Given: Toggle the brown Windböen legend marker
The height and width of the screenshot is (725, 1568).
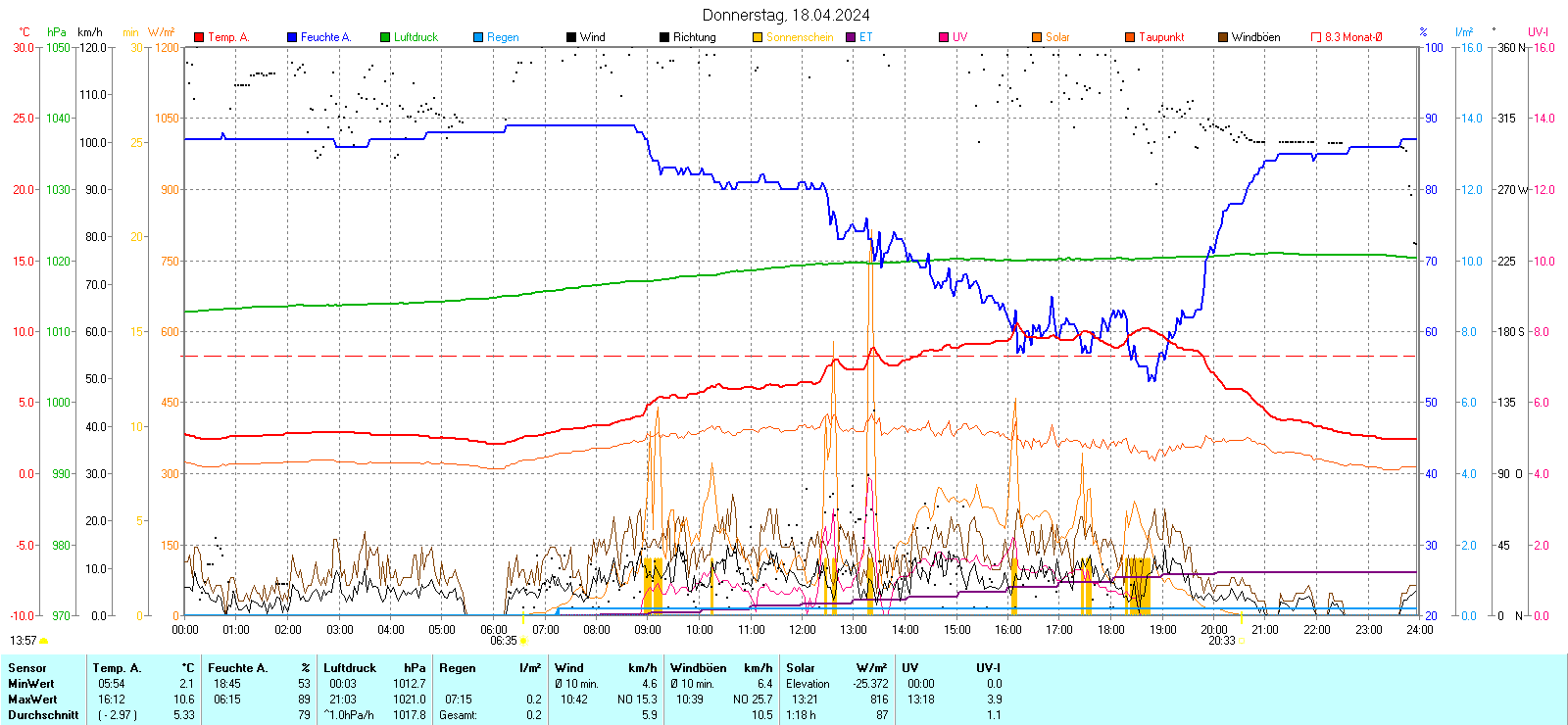Looking at the screenshot, I should (1223, 37).
